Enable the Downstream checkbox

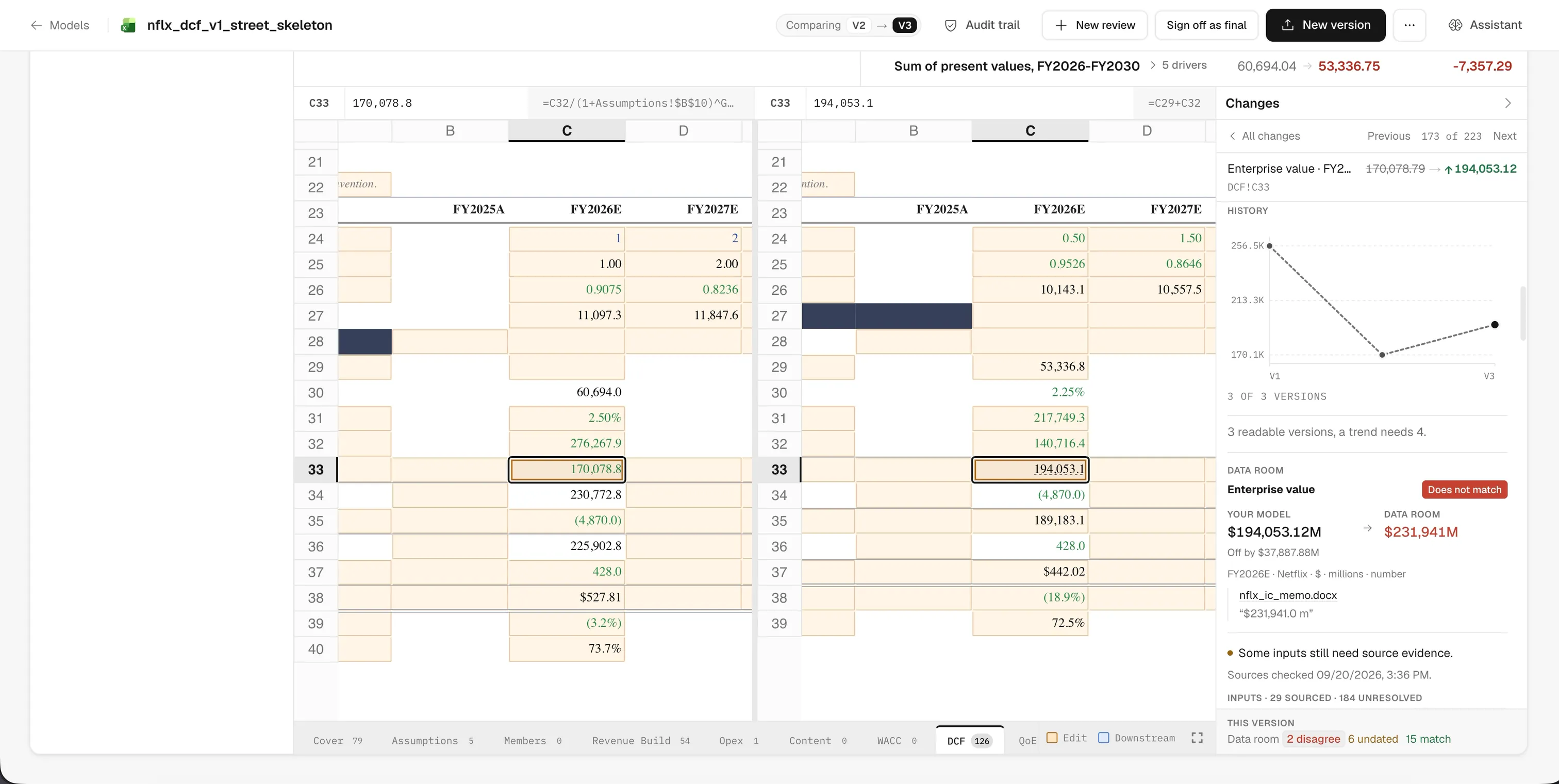click(x=1103, y=738)
